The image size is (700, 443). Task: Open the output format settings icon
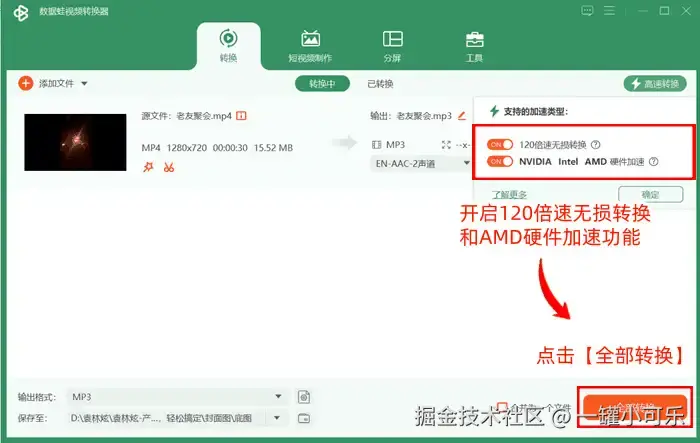[x=304, y=397]
